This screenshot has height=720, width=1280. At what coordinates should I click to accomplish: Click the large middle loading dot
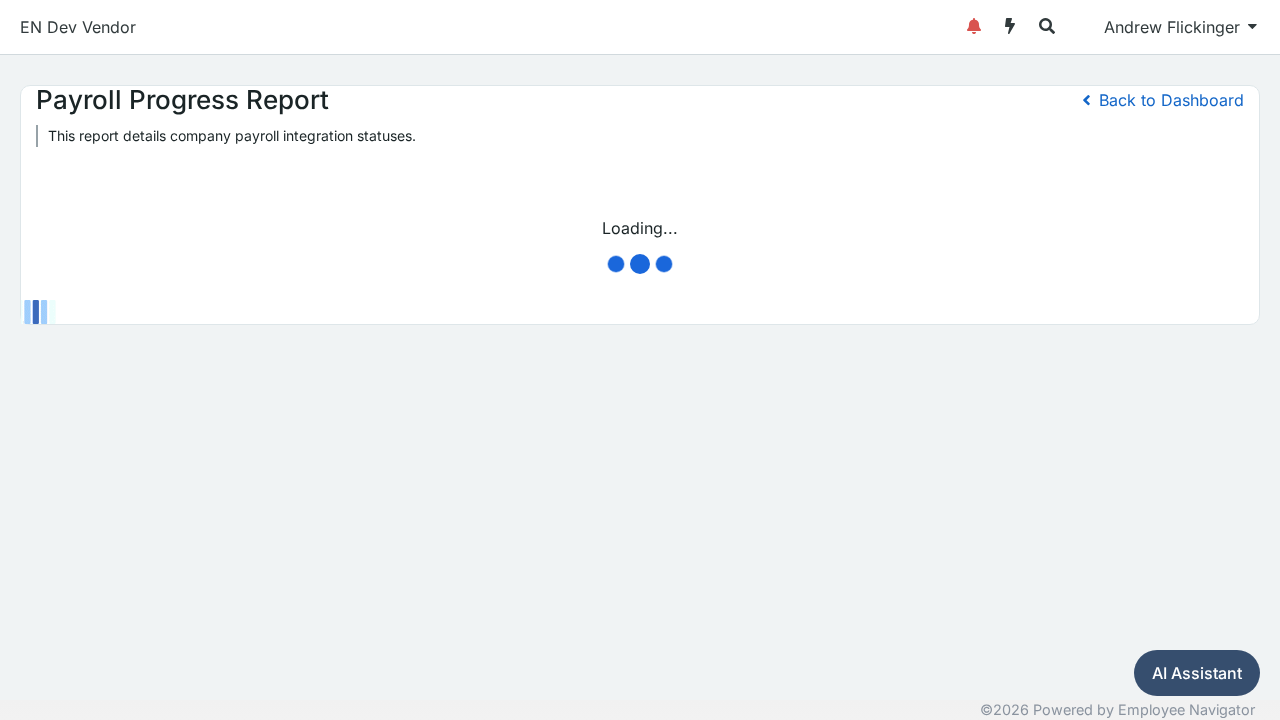[640, 264]
